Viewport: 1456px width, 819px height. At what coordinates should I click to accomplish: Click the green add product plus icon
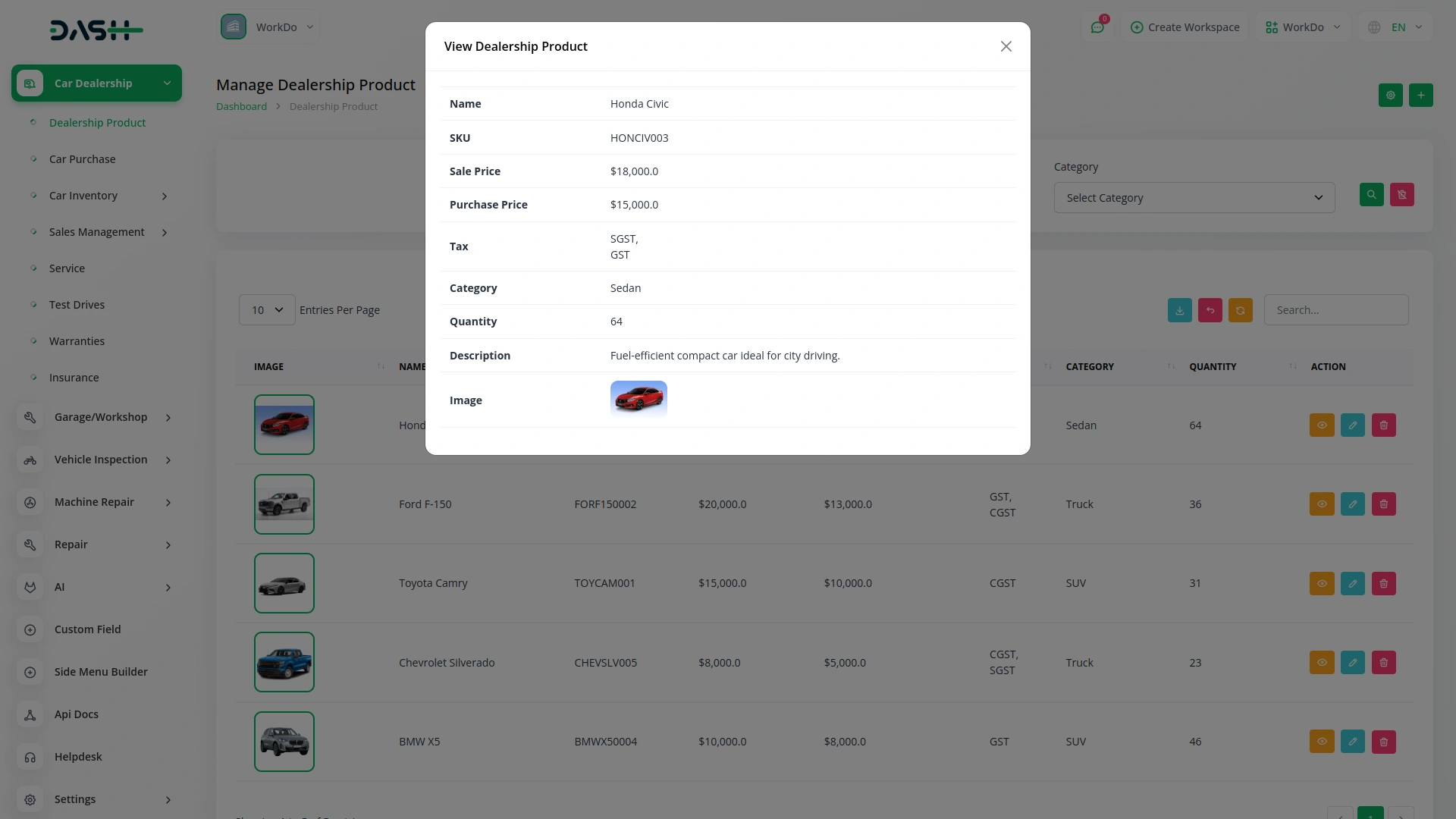pos(1420,95)
